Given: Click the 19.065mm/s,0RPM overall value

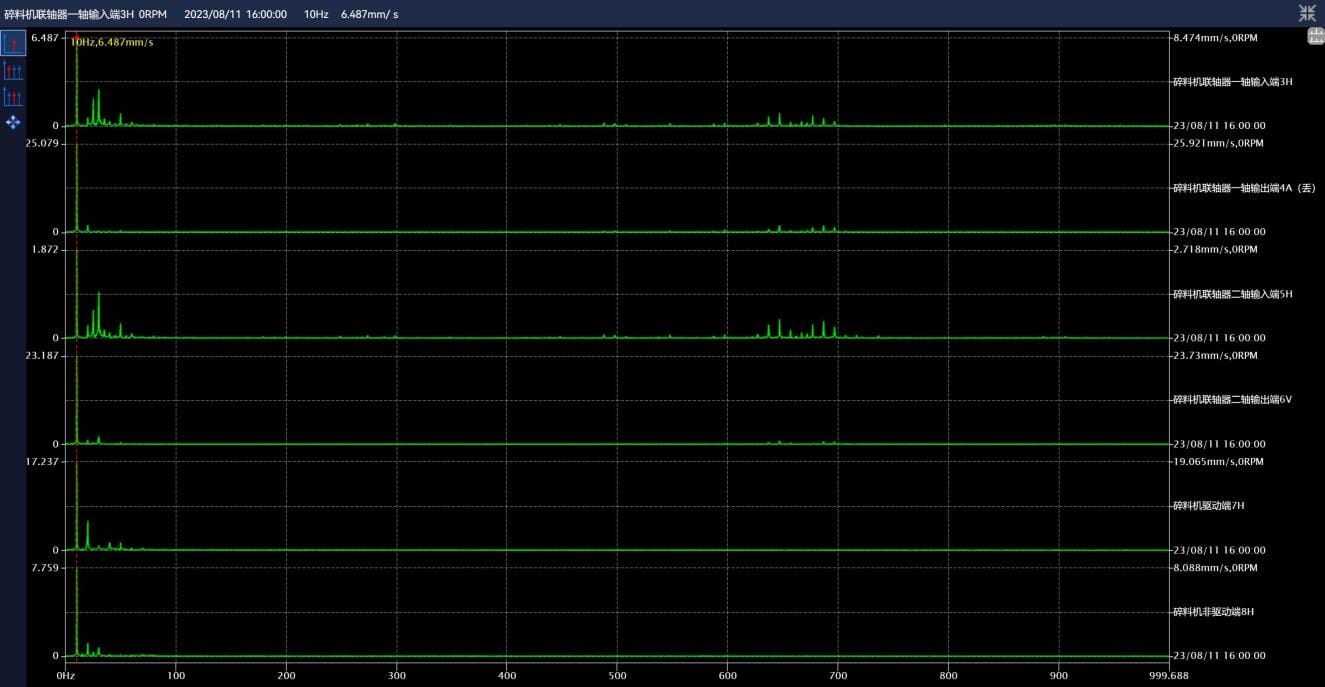Looking at the screenshot, I should pos(1217,461).
